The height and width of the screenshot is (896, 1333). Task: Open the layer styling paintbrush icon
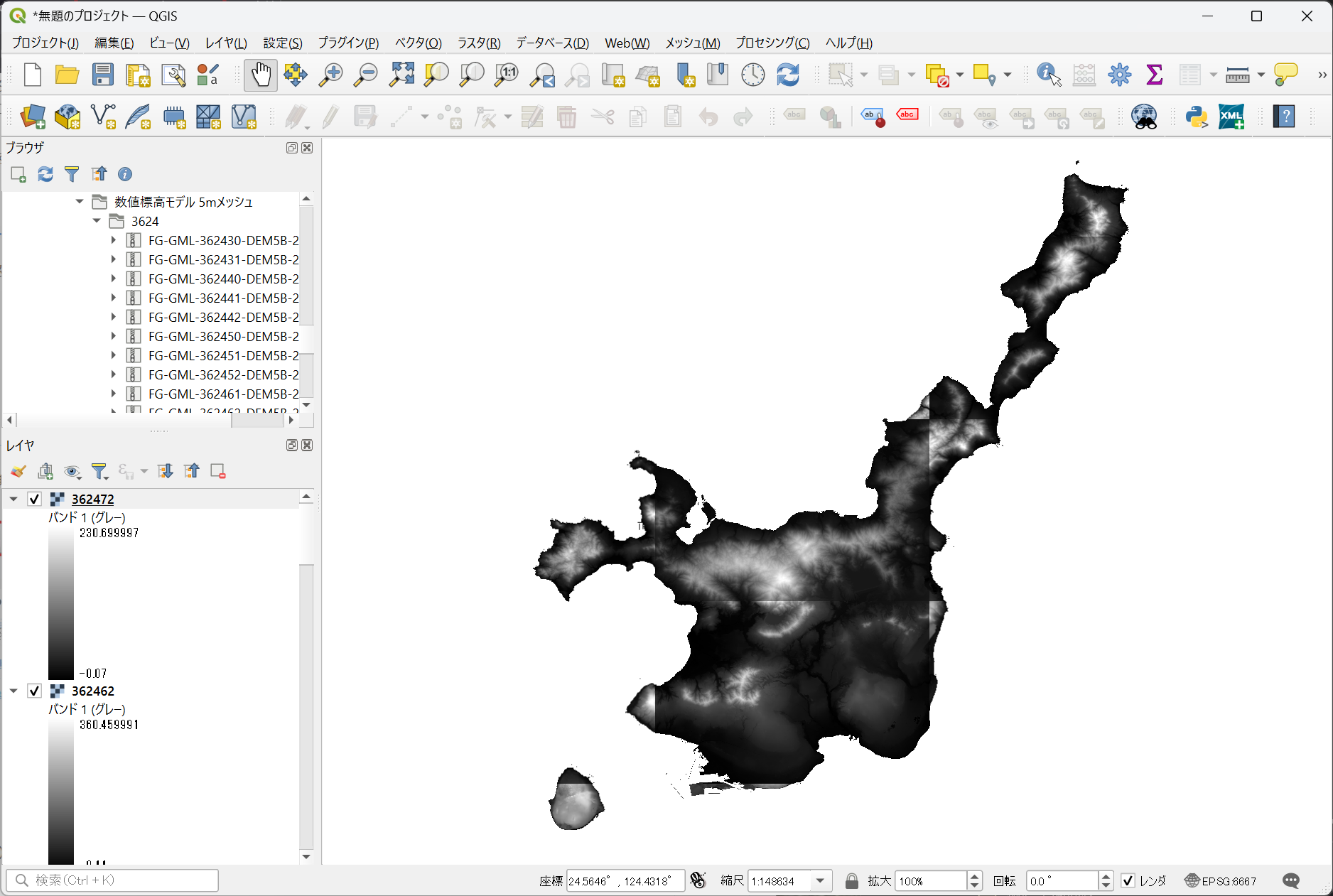pos(18,471)
